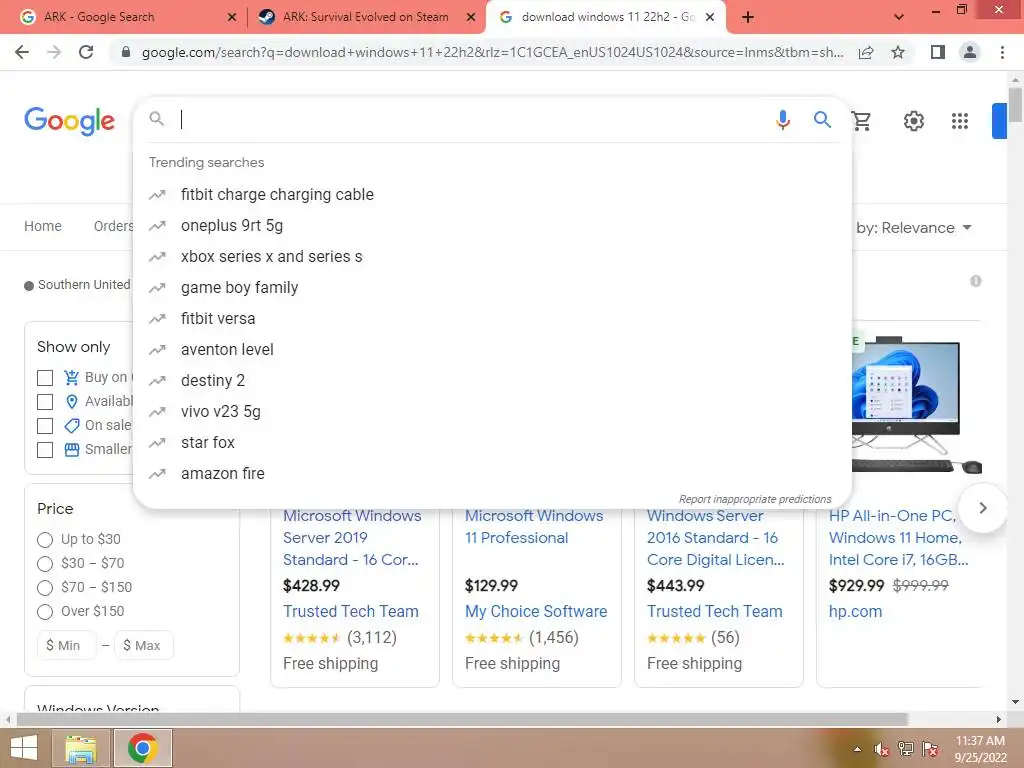Toggle the Chrome side panel icon
This screenshot has height=768, width=1024.
coord(938,52)
